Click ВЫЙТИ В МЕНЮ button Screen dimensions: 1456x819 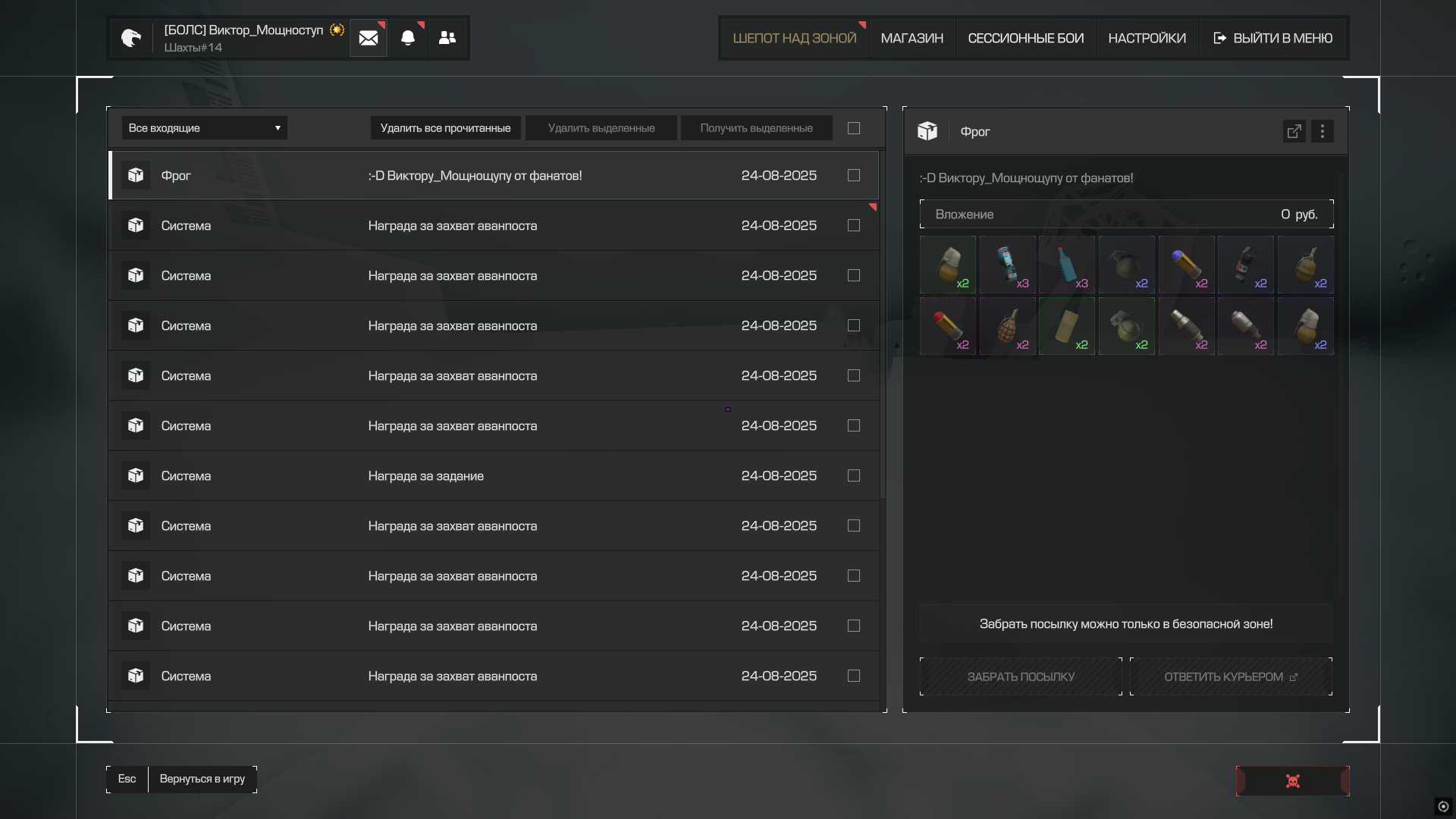pyautogui.click(x=1273, y=38)
